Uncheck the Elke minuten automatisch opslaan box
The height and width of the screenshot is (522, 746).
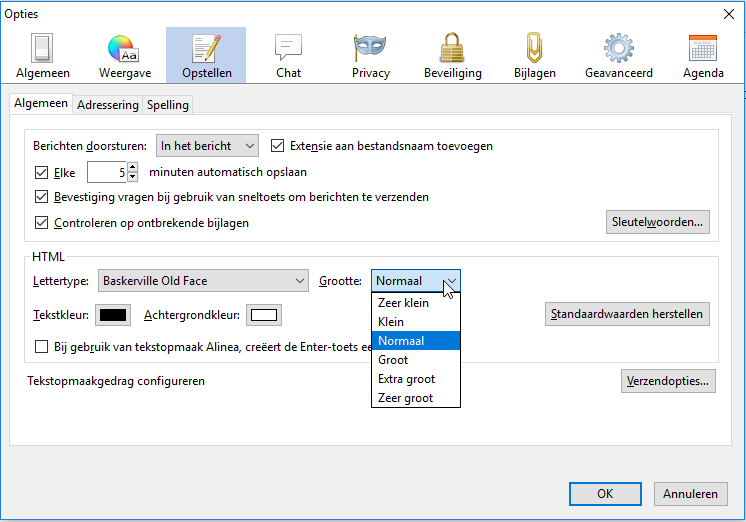click(42, 172)
